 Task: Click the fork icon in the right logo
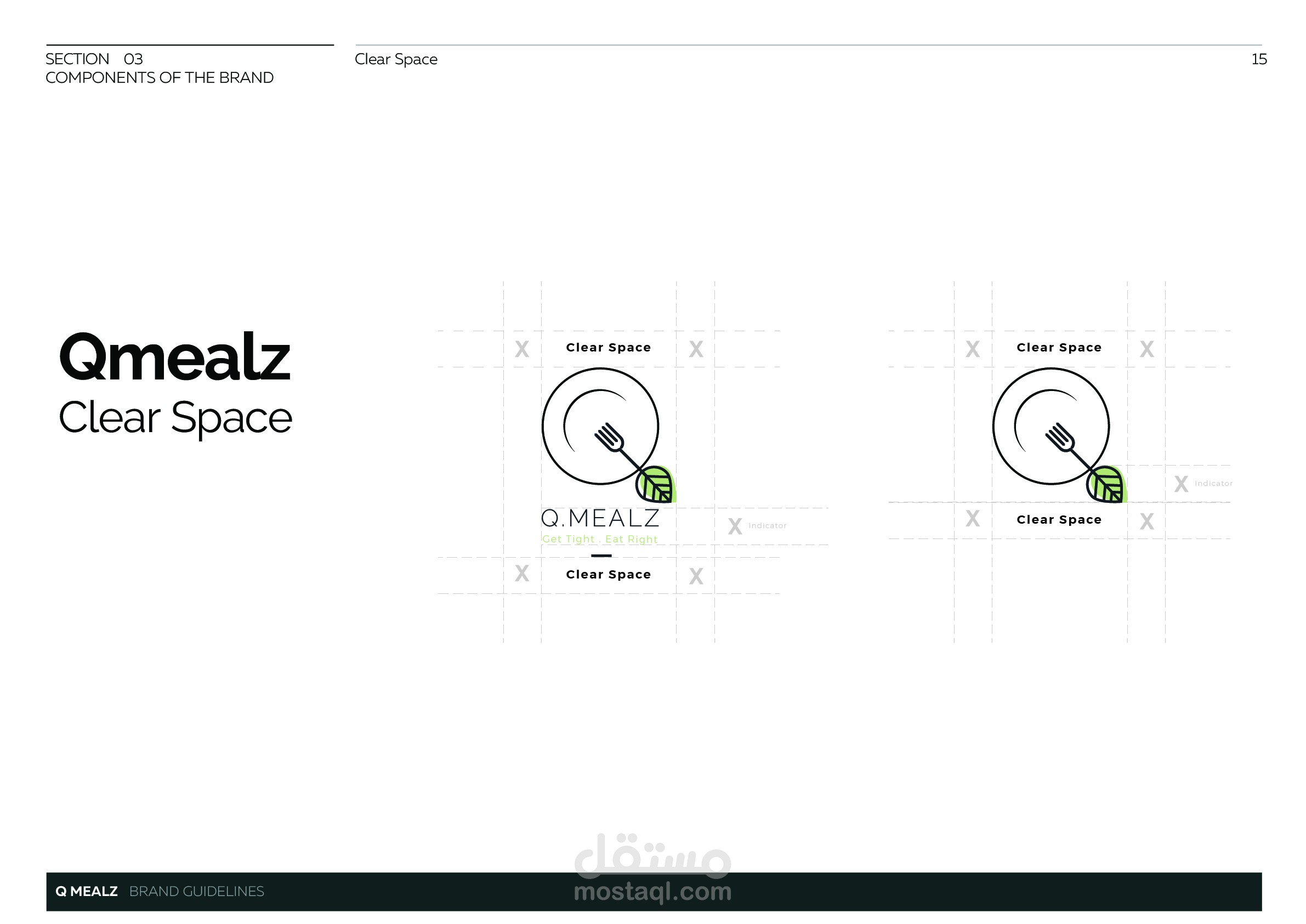(1061, 438)
